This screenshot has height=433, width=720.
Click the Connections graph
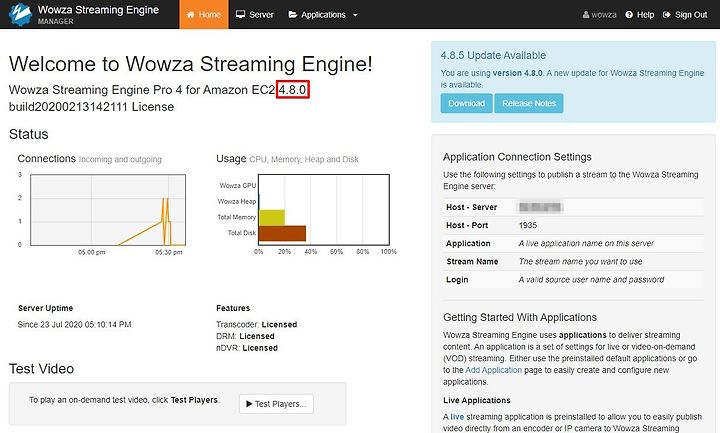pos(108,210)
